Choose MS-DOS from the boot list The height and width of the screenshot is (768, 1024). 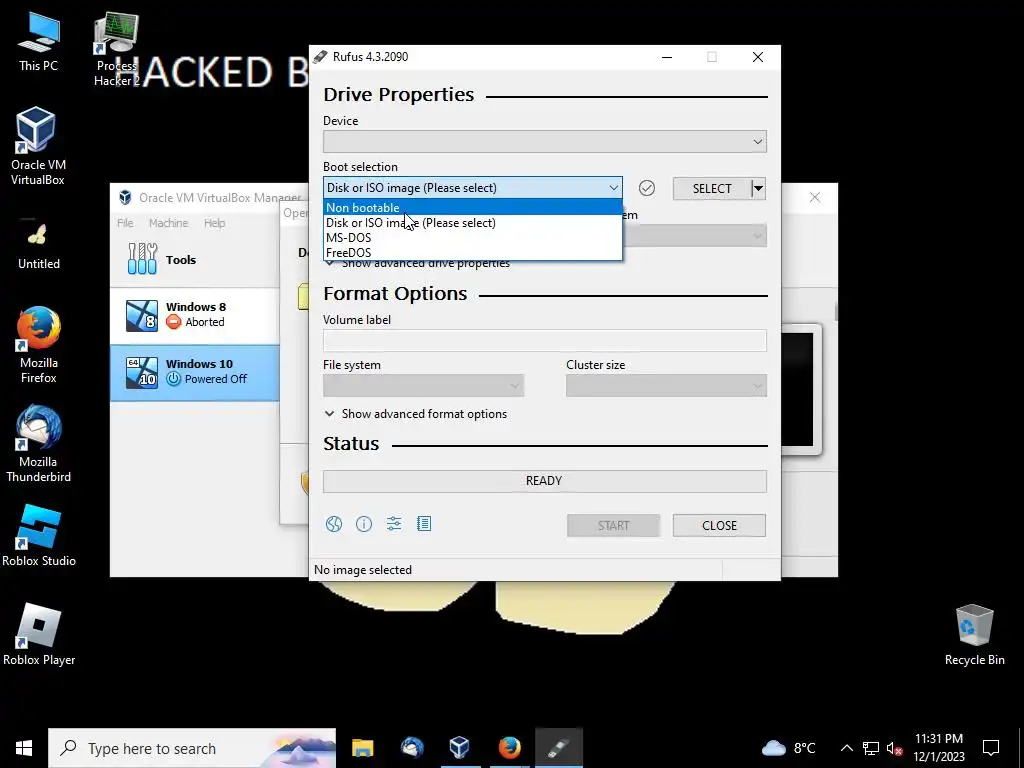click(x=473, y=238)
